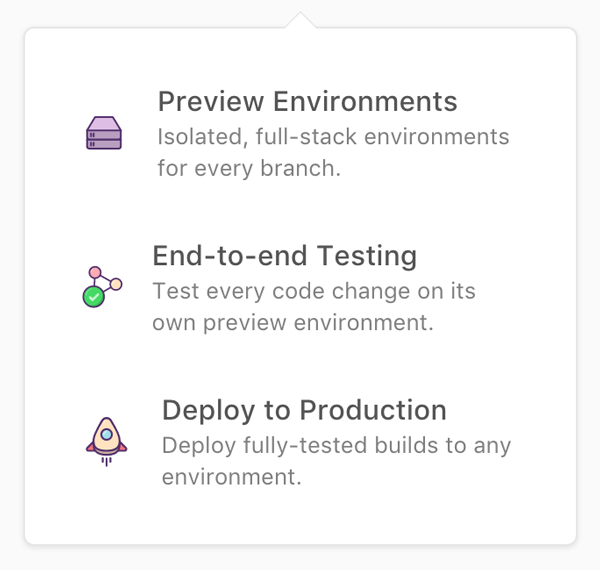Viewport: 600px width, 570px height.
Task: Click the rocket icon beside Deploy to Production
Action: 105,438
